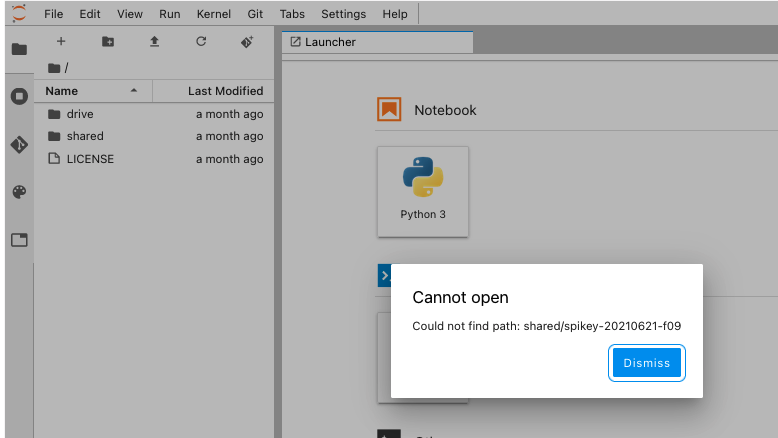The height and width of the screenshot is (438, 778).
Task: Open the command palette sidebar icon
Action: point(19,192)
